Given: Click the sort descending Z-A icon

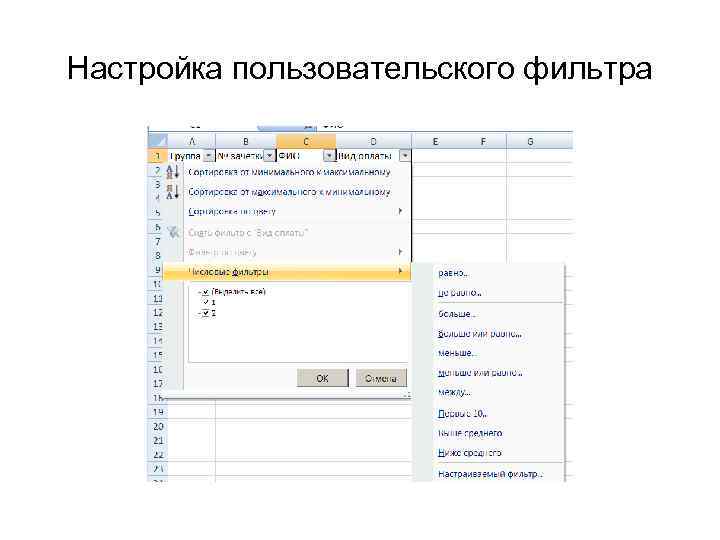Looking at the screenshot, I should (172, 192).
